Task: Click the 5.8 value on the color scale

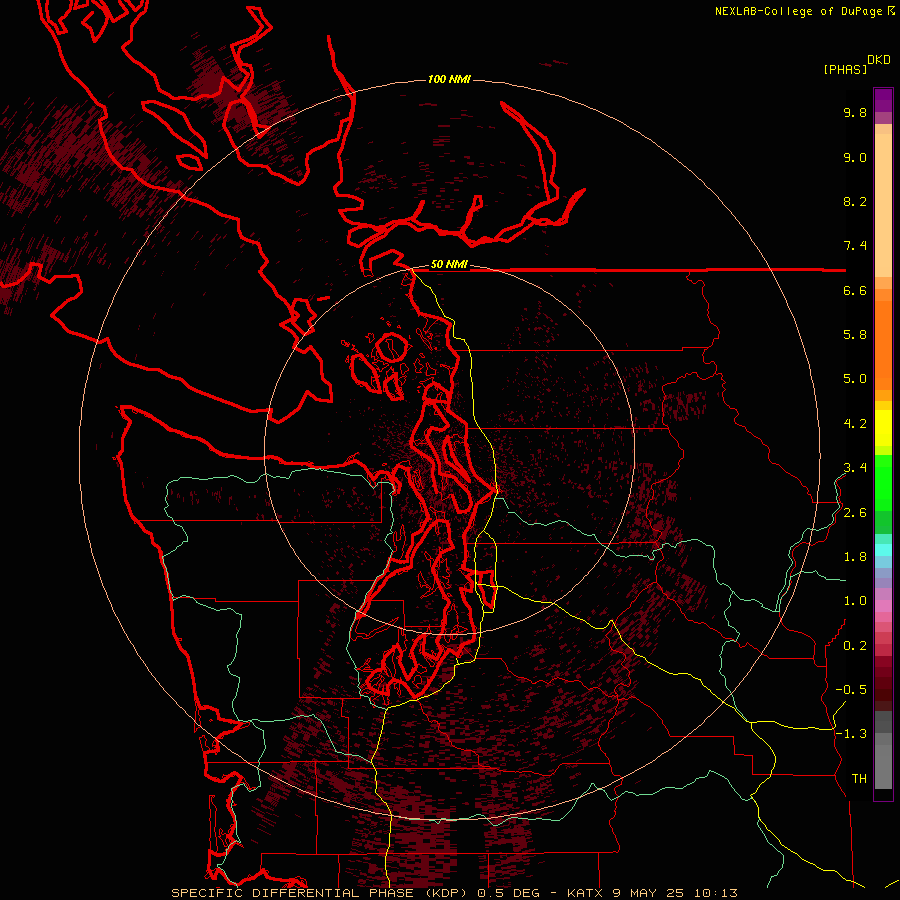Action: [855, 335]
